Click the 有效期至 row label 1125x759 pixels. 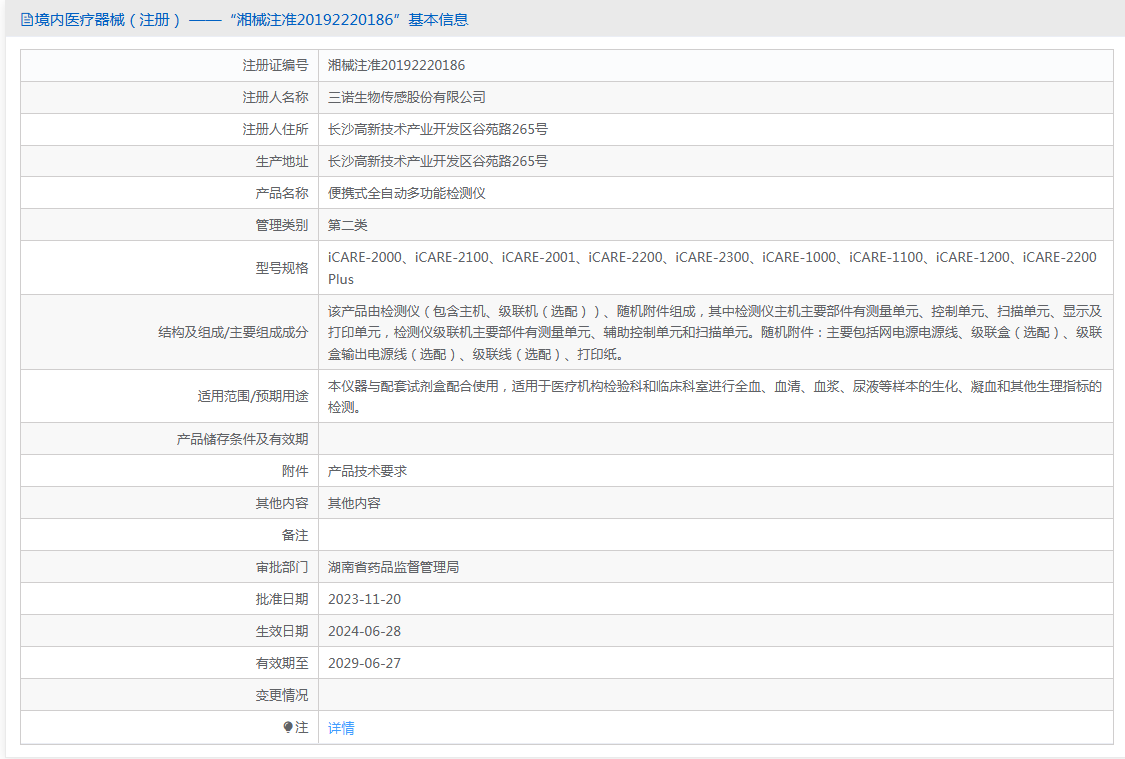tap(282, 664)
